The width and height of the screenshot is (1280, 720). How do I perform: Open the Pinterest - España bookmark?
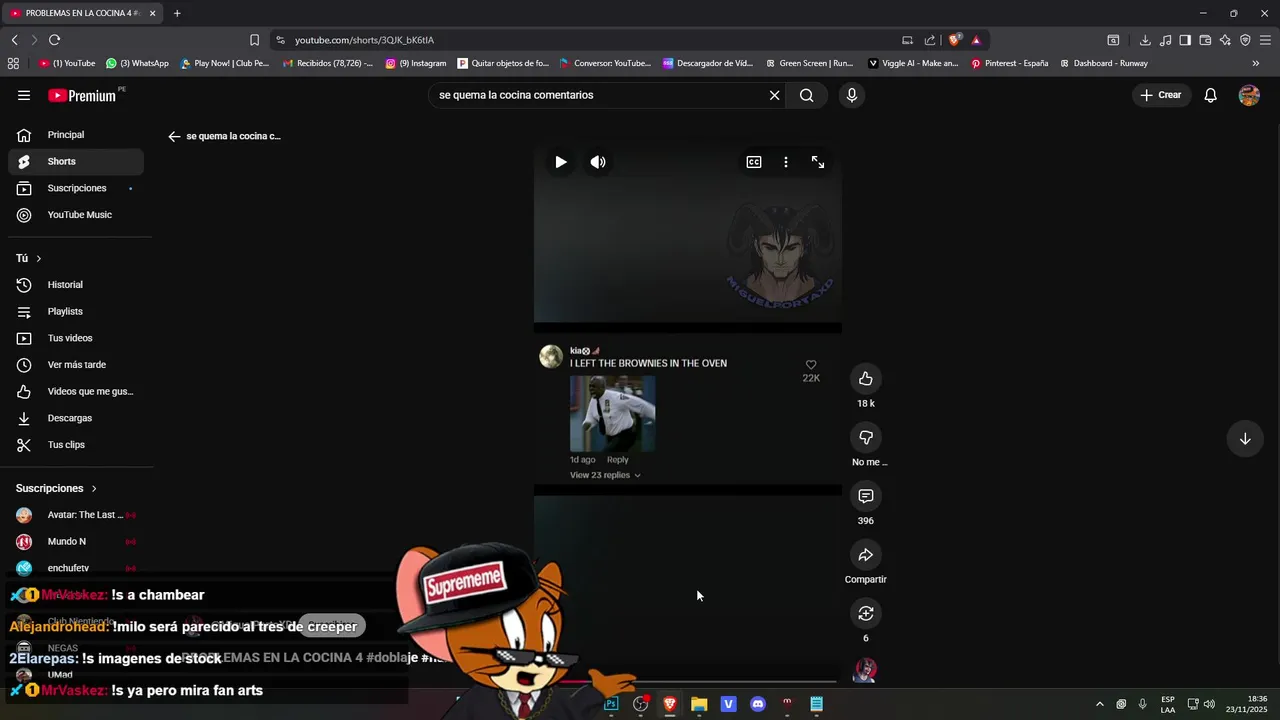pos(1010,63)
